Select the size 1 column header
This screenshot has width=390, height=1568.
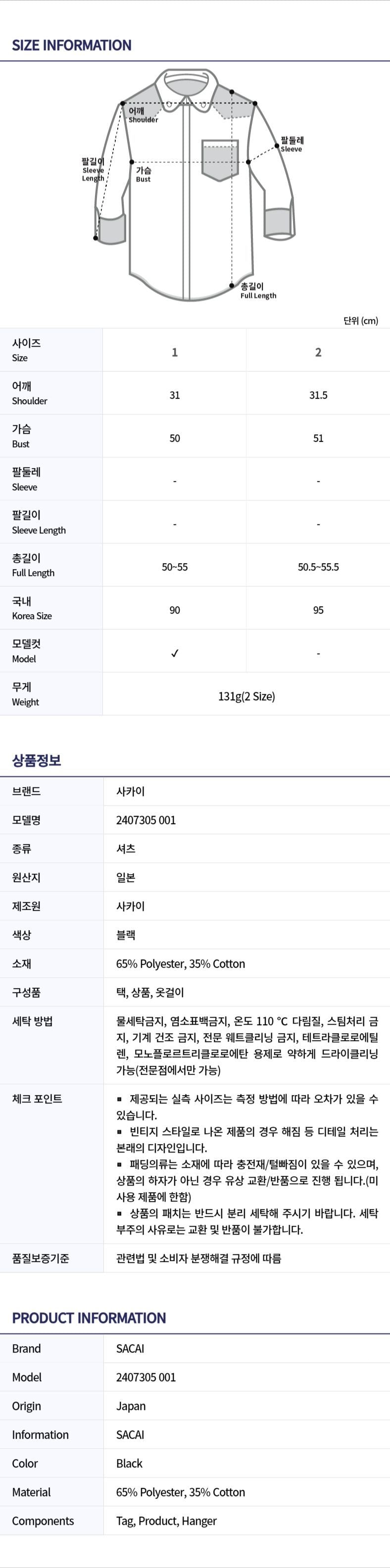click(175, 353)
